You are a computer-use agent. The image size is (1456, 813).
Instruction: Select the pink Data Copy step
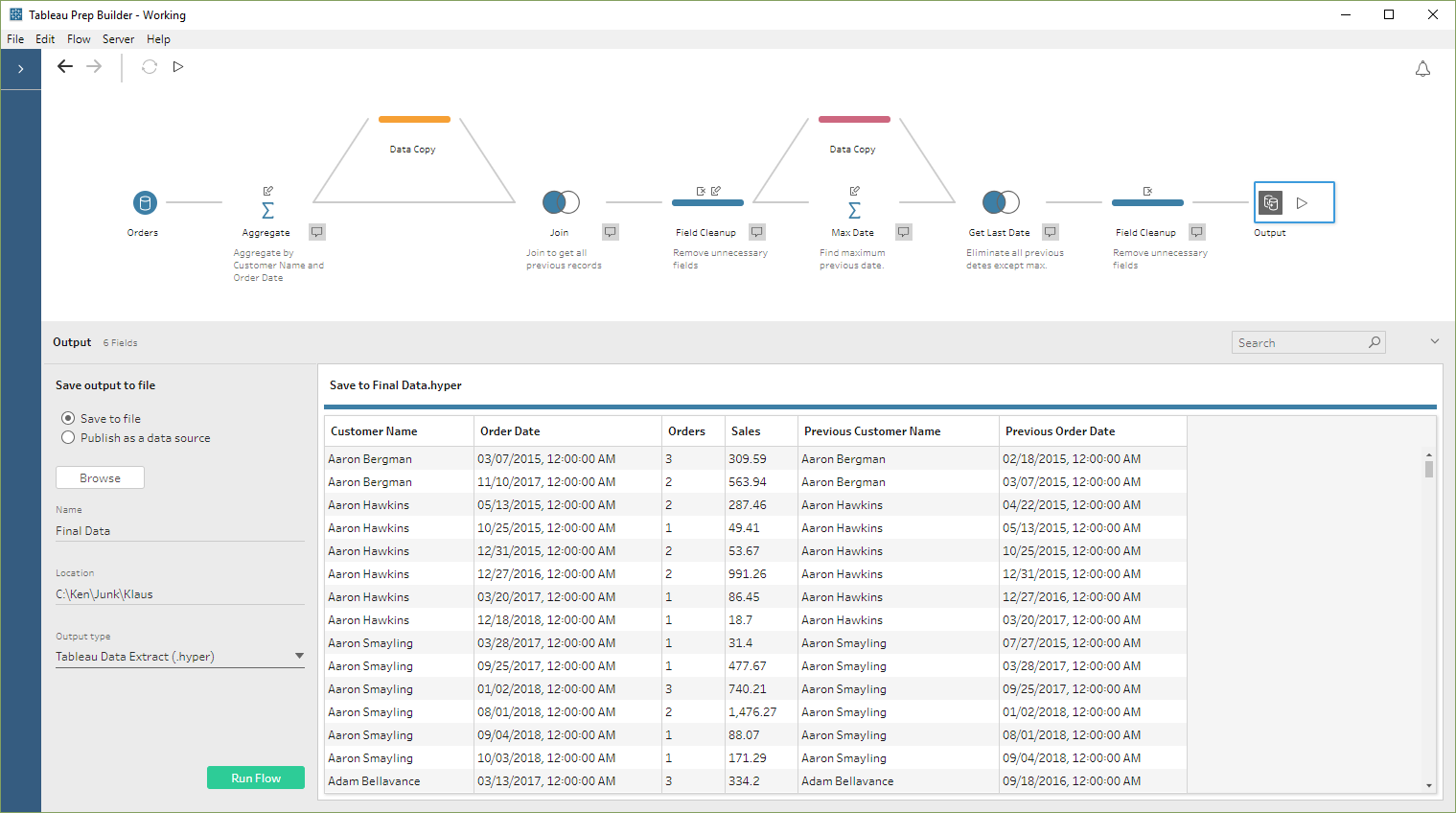854,119
